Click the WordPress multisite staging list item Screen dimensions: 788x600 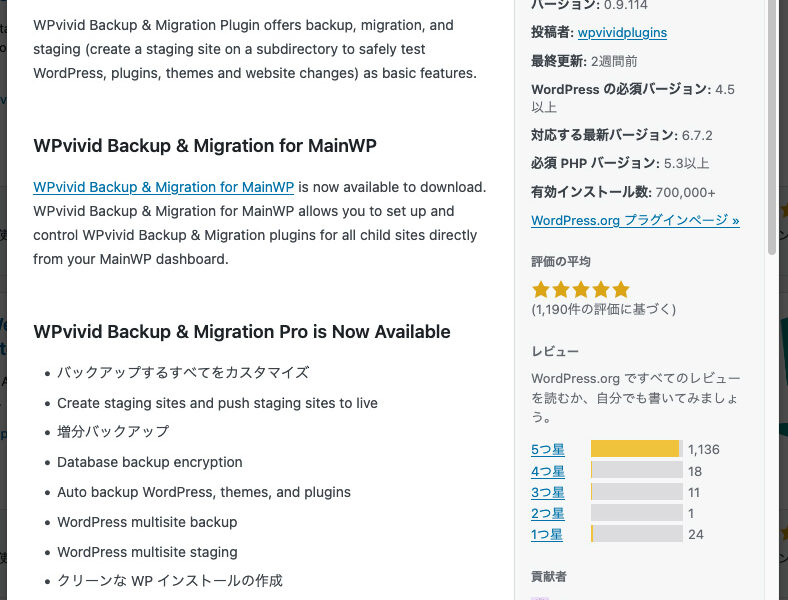coord(147,552)
